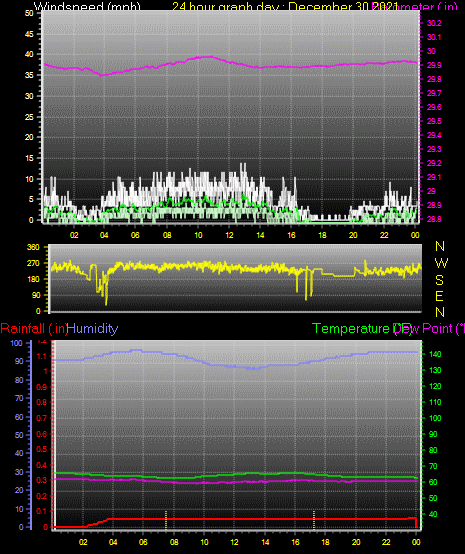
Task: Select the '29.5' barometer axis label
Action: tap(434, 121)
